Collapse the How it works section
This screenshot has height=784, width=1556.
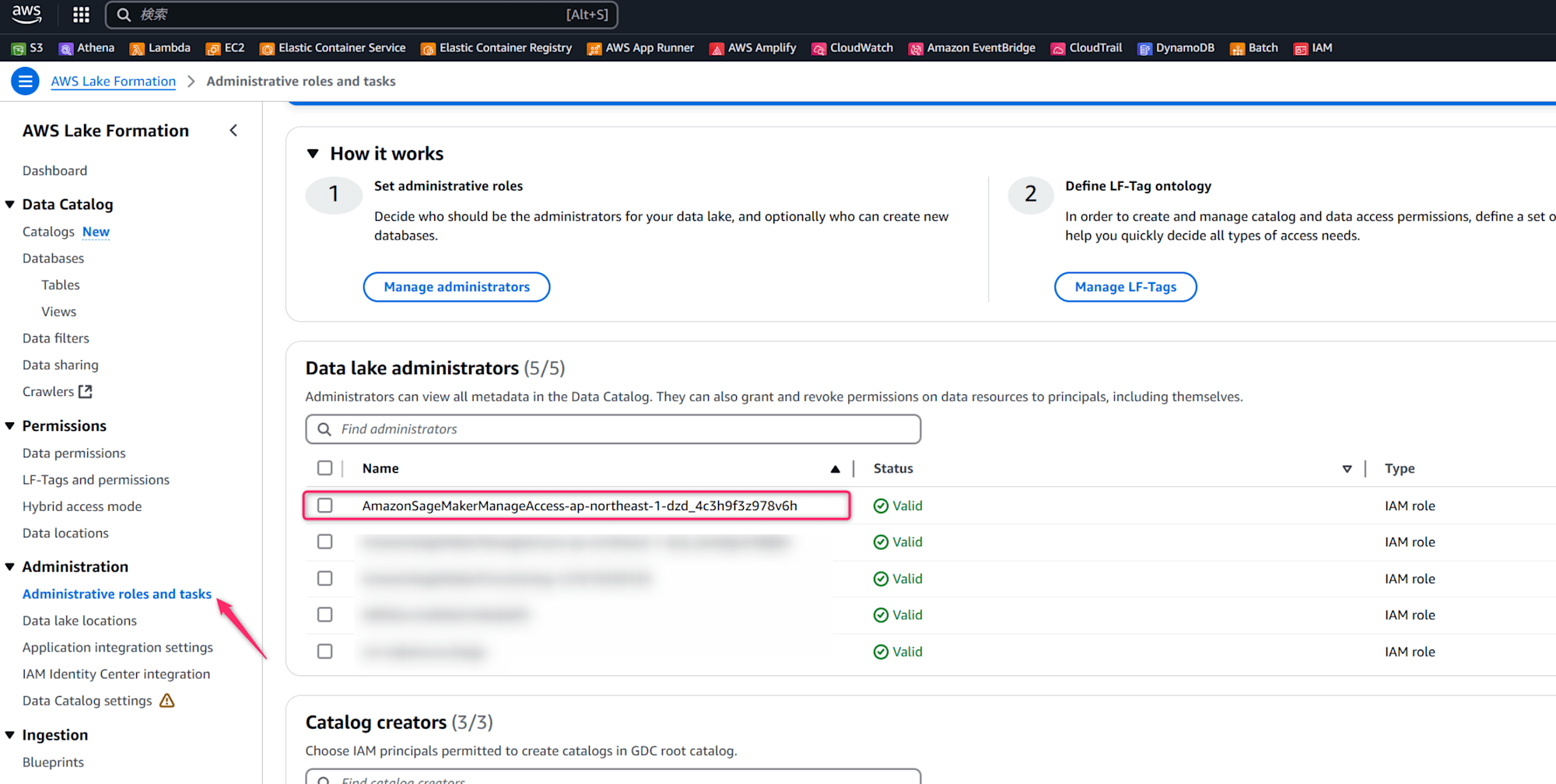[313, 154]
